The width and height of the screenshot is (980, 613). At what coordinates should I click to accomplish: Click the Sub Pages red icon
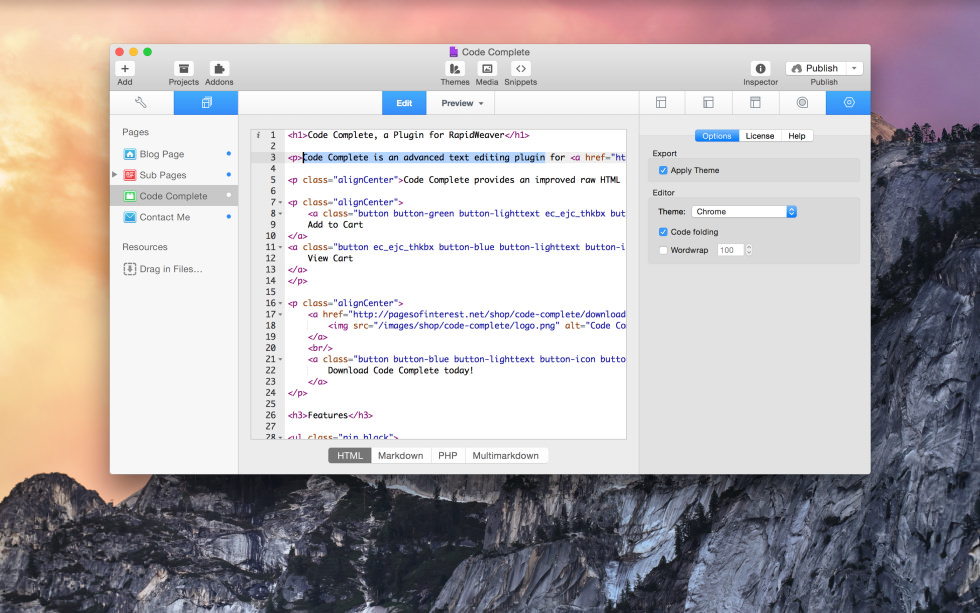(130, 175)
